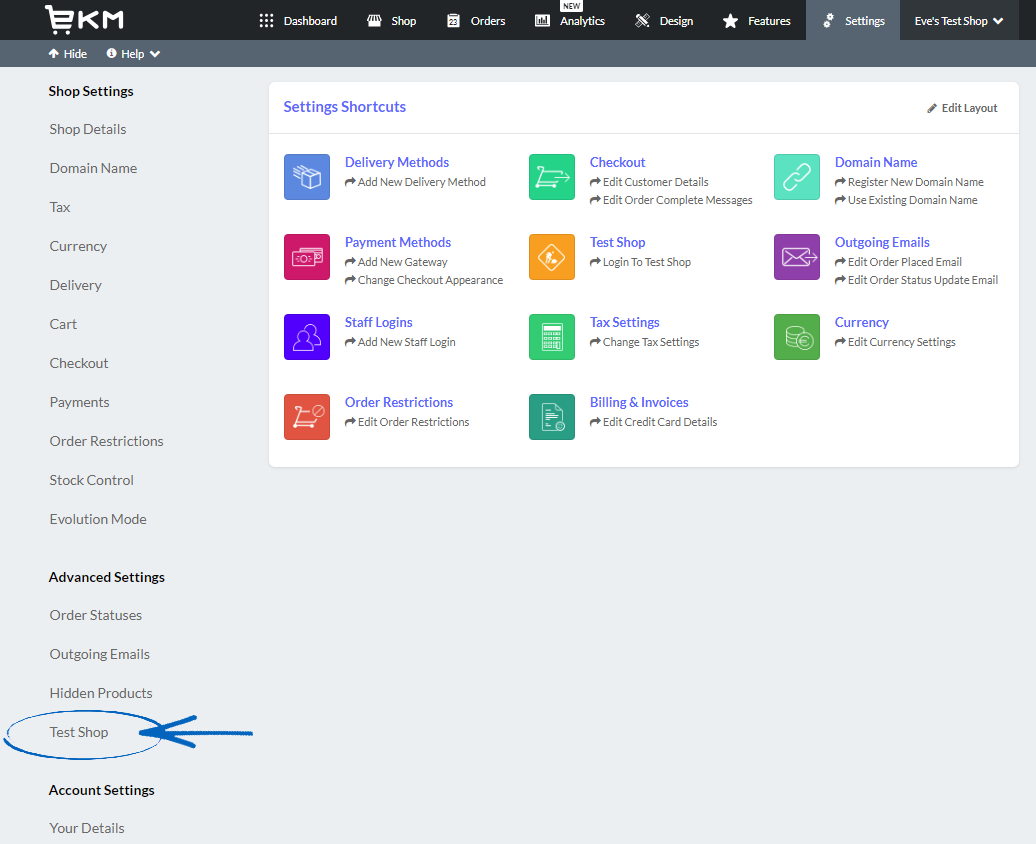This screenshot has width=1036, height=844.
Task: Click the Tax Settings calculator icon
Action: click(x=552, y=337)
